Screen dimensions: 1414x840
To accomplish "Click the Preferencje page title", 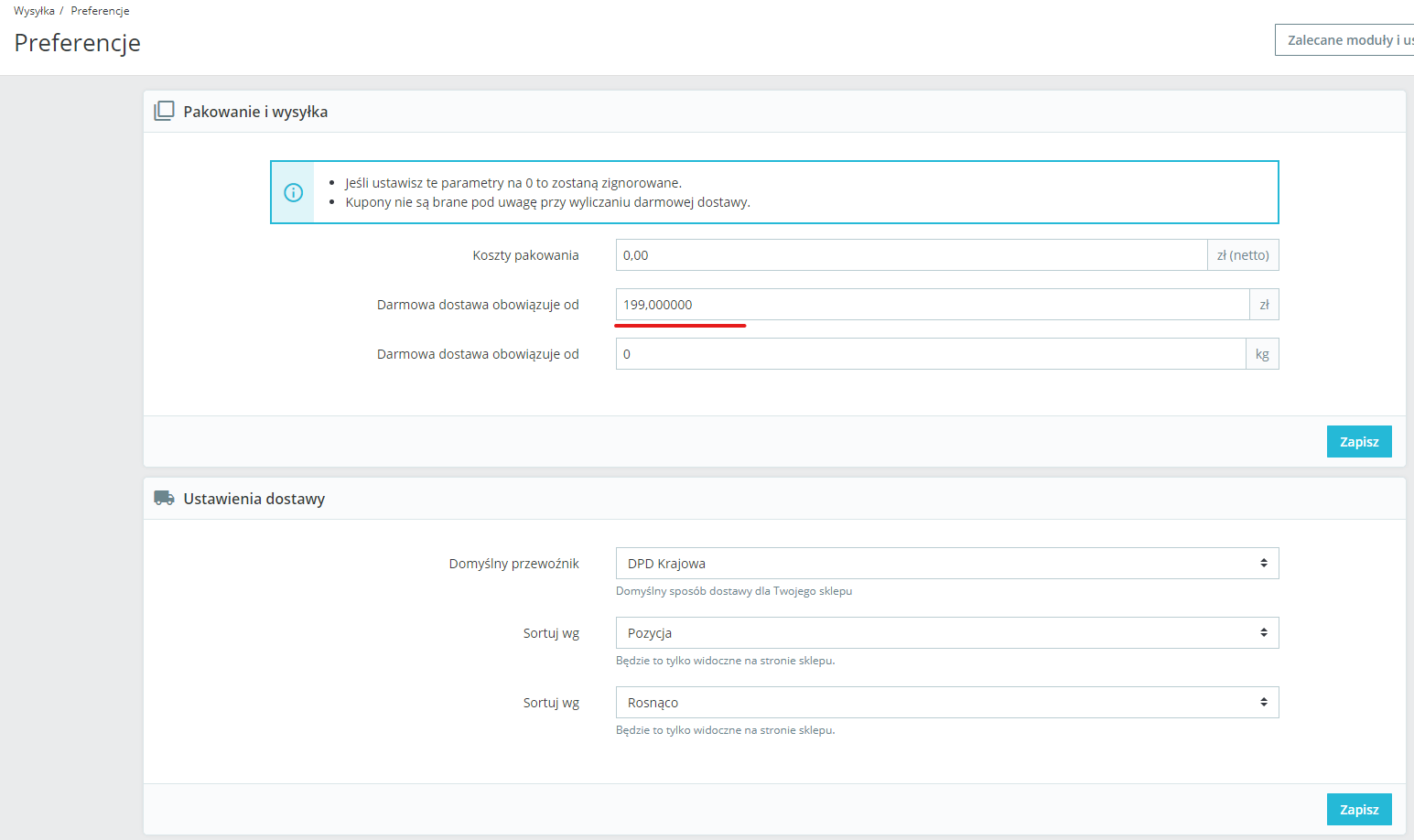I will point(78,43).
